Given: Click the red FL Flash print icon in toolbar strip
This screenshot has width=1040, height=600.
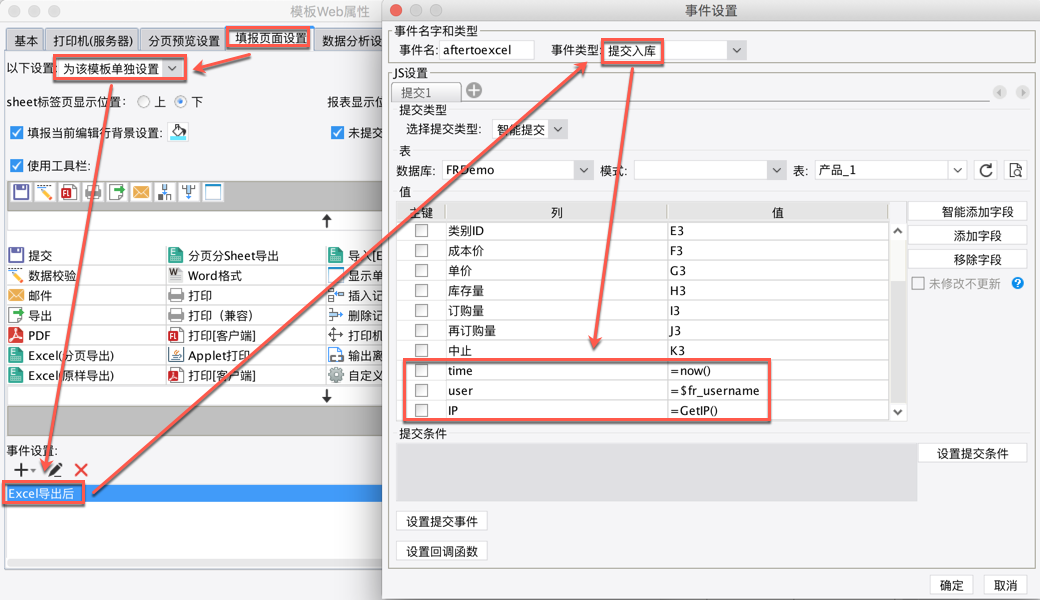Looking at the screenshot, I should pyautogui.click(x=69, y=192).
